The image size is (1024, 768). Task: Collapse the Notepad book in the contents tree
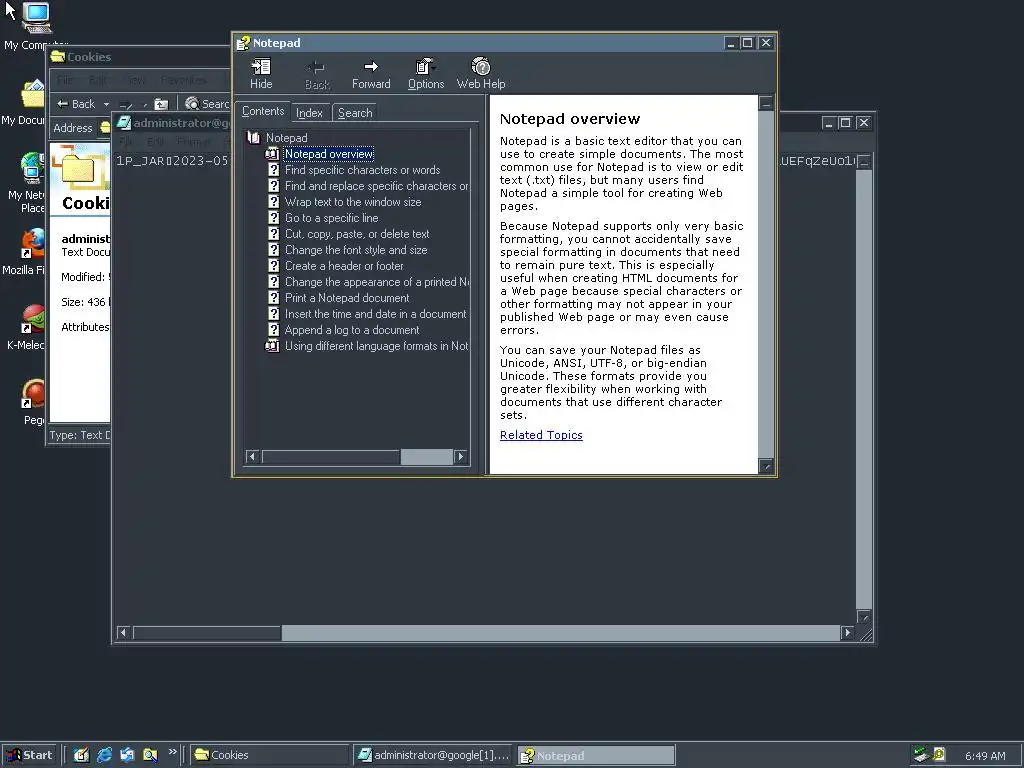click(x=286, y=138)
